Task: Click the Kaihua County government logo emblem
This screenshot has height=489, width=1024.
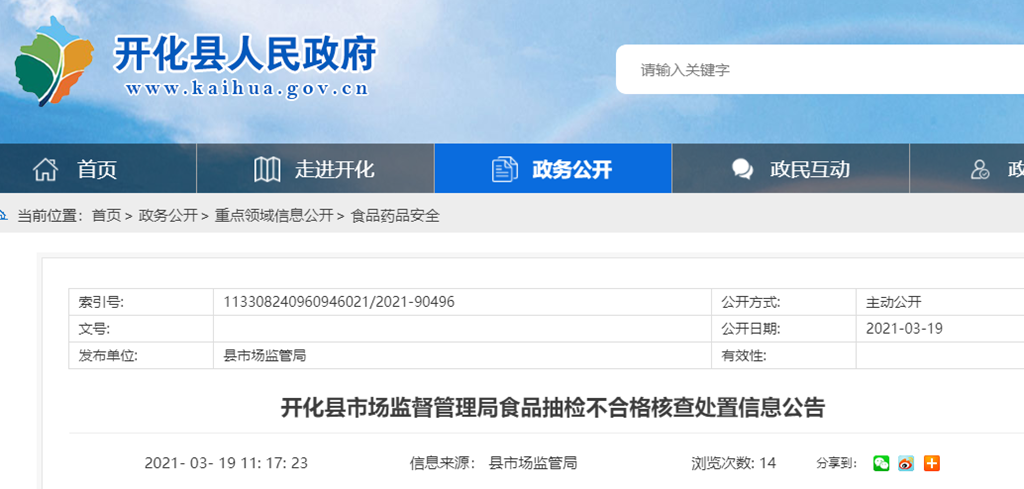Action: pyautogui.click(x=54, y=61)
